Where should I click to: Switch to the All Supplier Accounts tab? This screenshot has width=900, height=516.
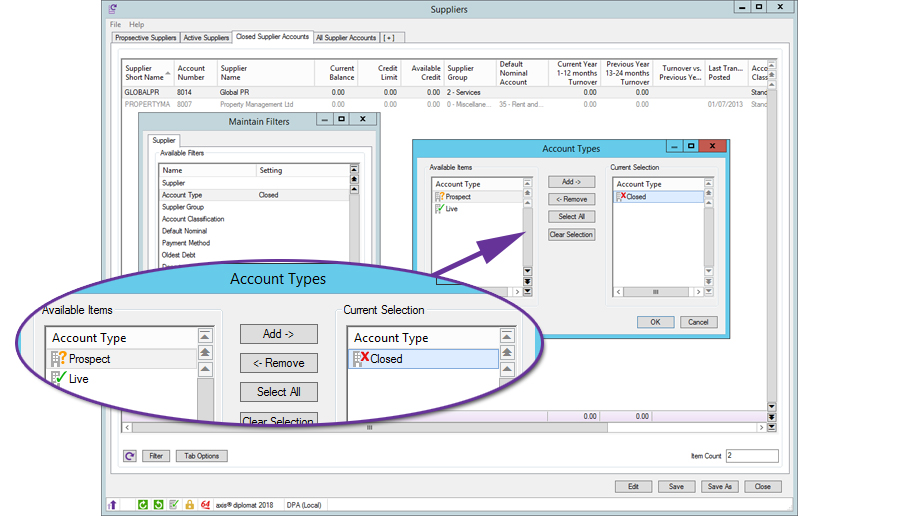click(347, 38)
